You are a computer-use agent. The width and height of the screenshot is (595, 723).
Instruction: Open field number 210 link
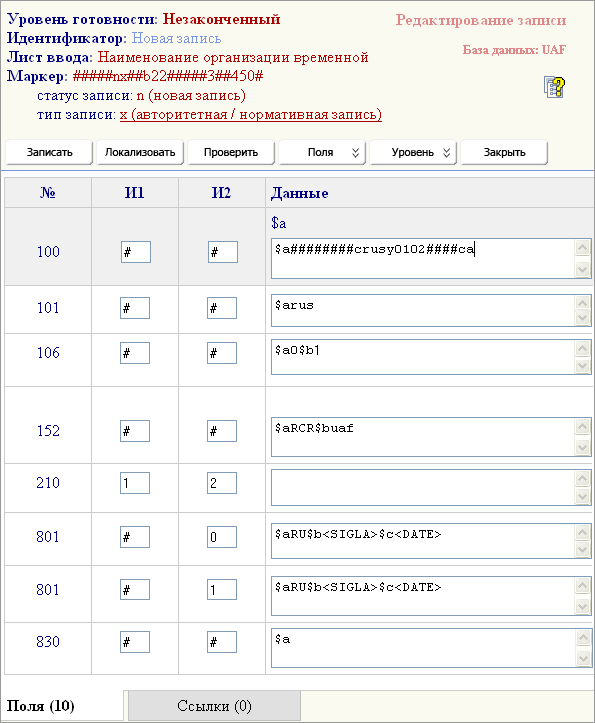48,483
